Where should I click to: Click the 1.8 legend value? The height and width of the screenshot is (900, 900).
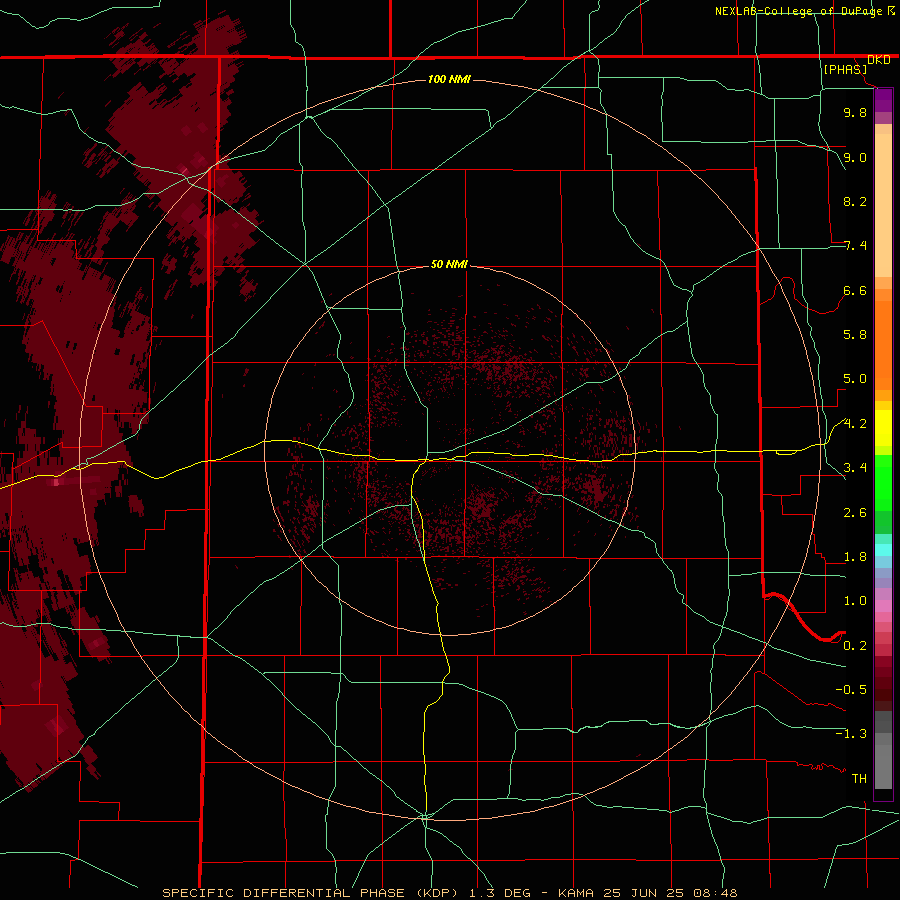tap(855, 557)
